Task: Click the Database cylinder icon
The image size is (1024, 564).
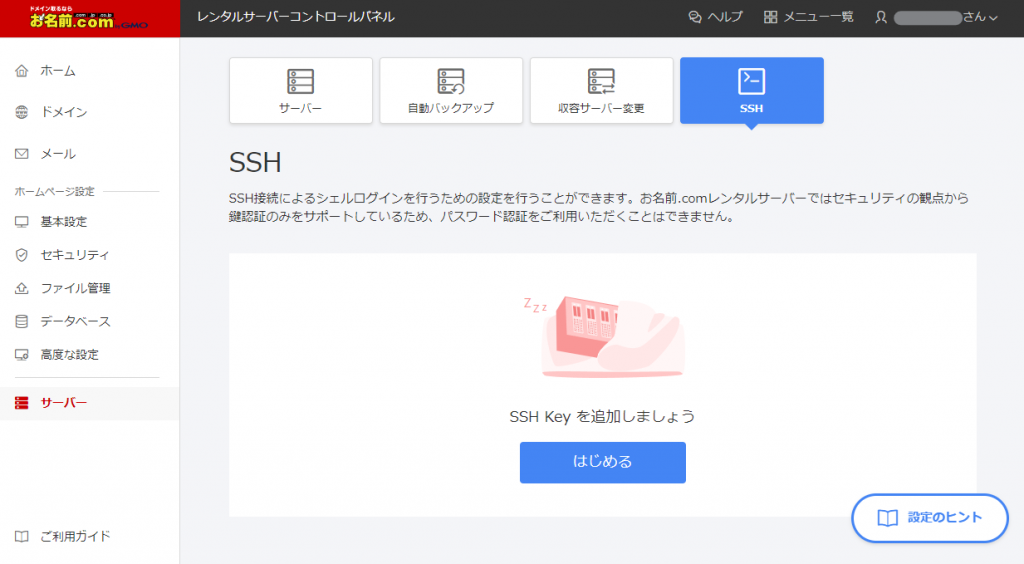Action: [x=22, y=321]
